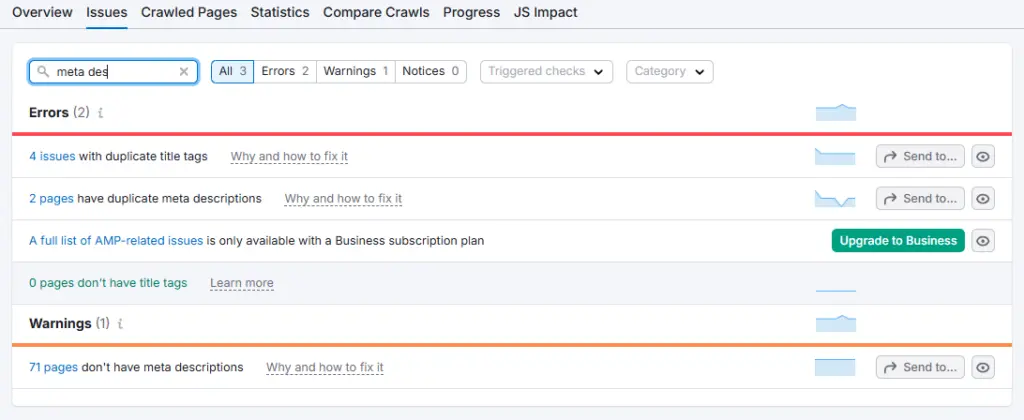Hide the AMP-related issues row

984,241
